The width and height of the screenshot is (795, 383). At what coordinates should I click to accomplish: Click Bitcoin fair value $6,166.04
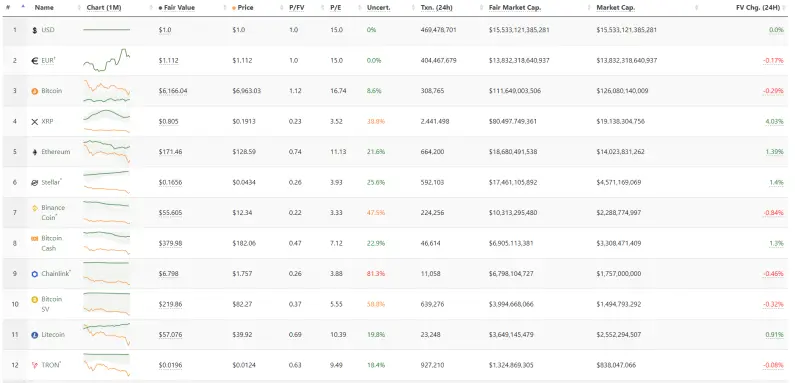click(x=173, y=91)
